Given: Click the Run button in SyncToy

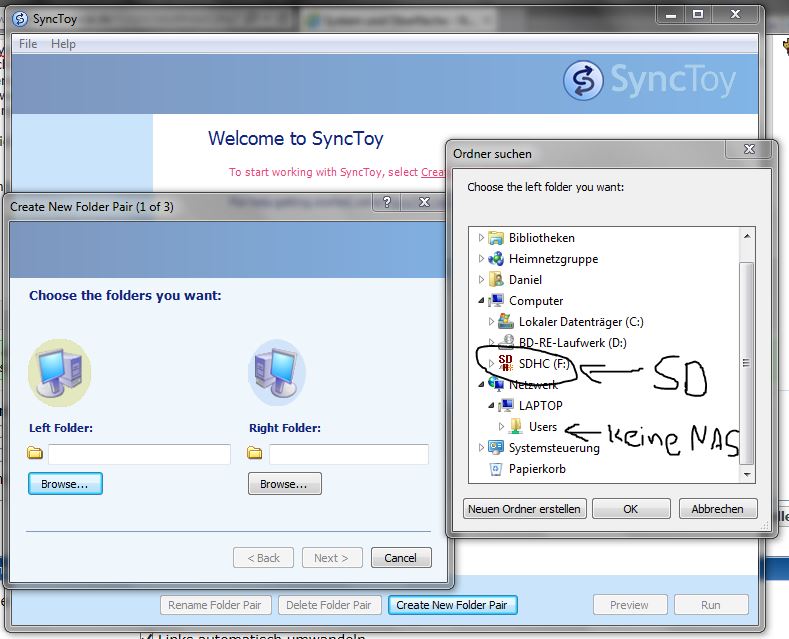Looking at the screenshot, I should (711, 605).
